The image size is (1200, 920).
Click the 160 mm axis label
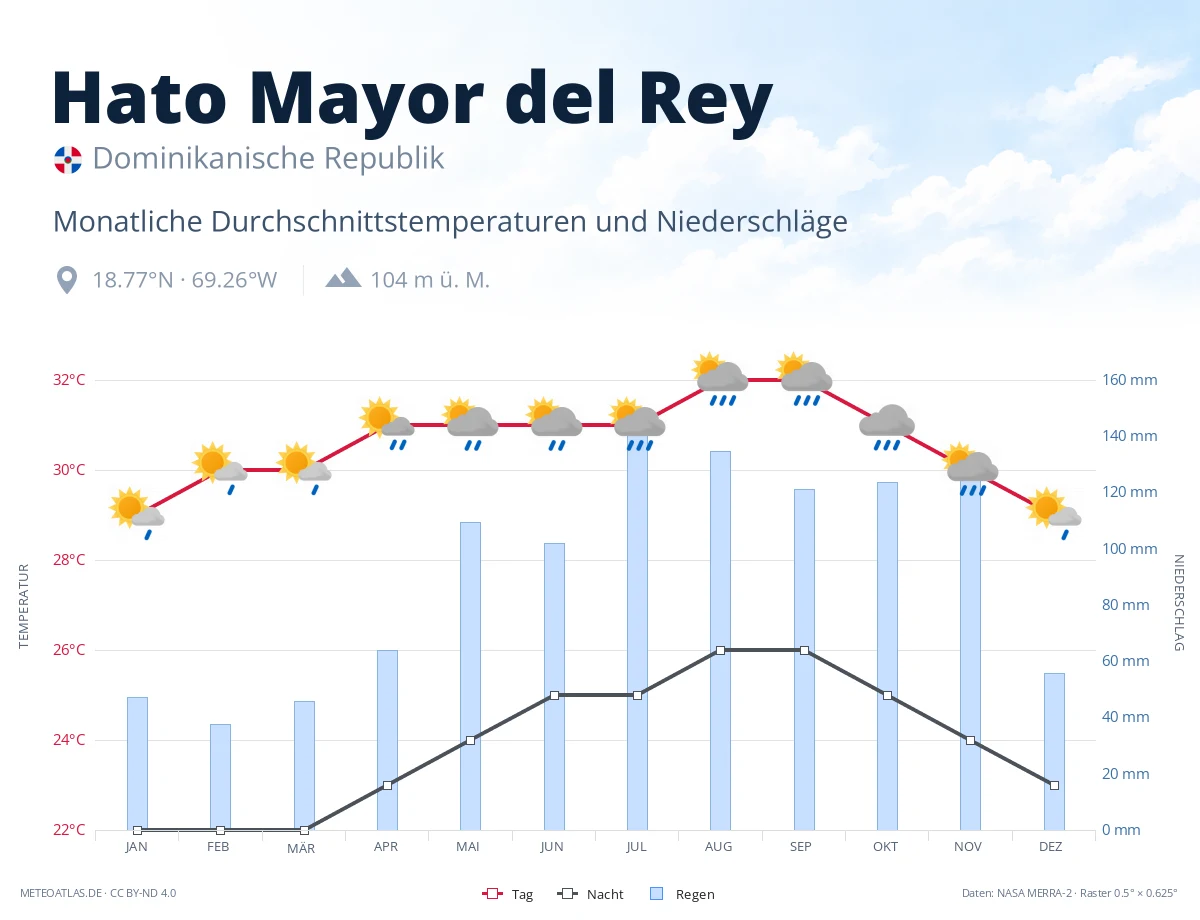pos(1130,380)
